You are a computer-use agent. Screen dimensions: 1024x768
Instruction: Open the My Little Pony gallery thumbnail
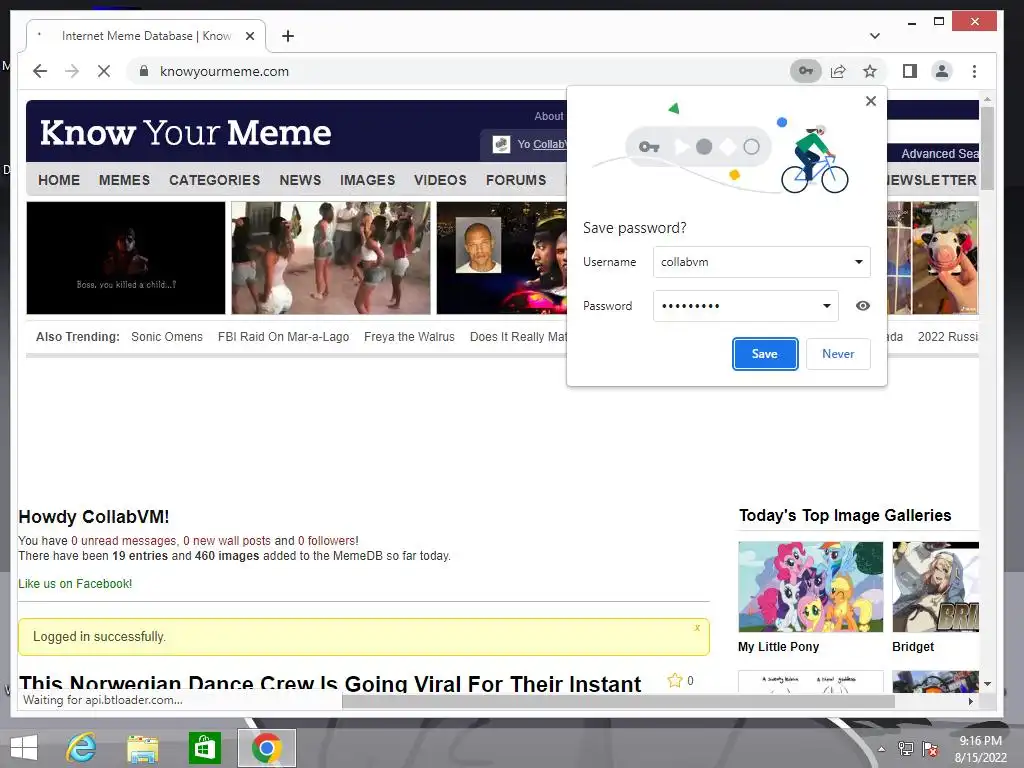(810, 586)
